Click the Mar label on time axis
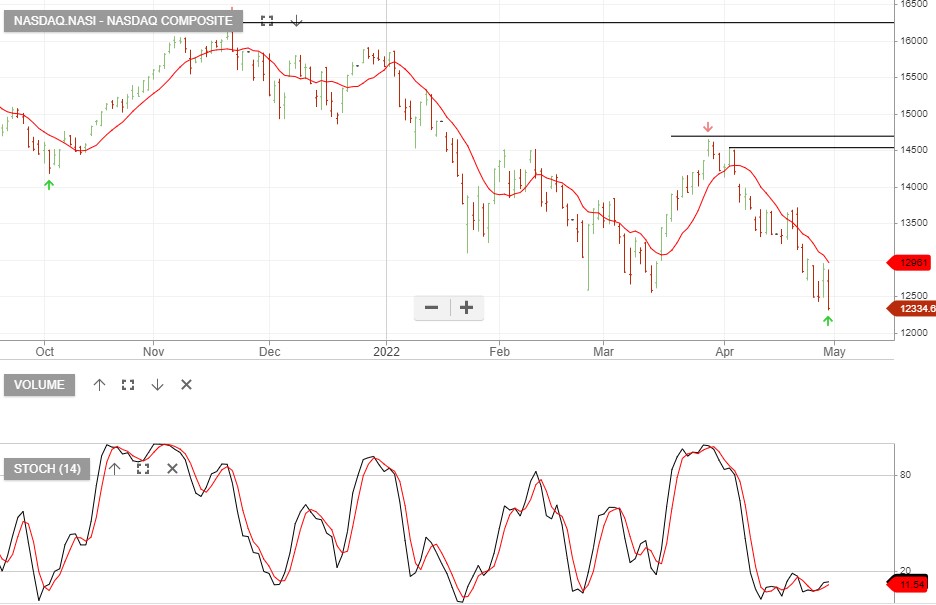936x605 pixels. click(x=604, y=352)
